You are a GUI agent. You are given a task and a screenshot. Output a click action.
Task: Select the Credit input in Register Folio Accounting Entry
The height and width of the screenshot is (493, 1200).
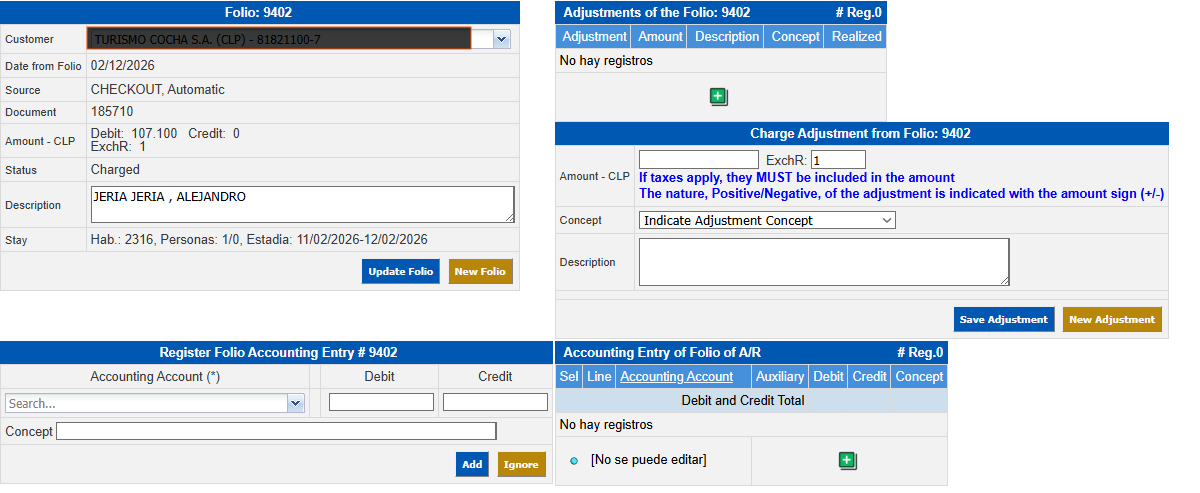click(495, 402)
